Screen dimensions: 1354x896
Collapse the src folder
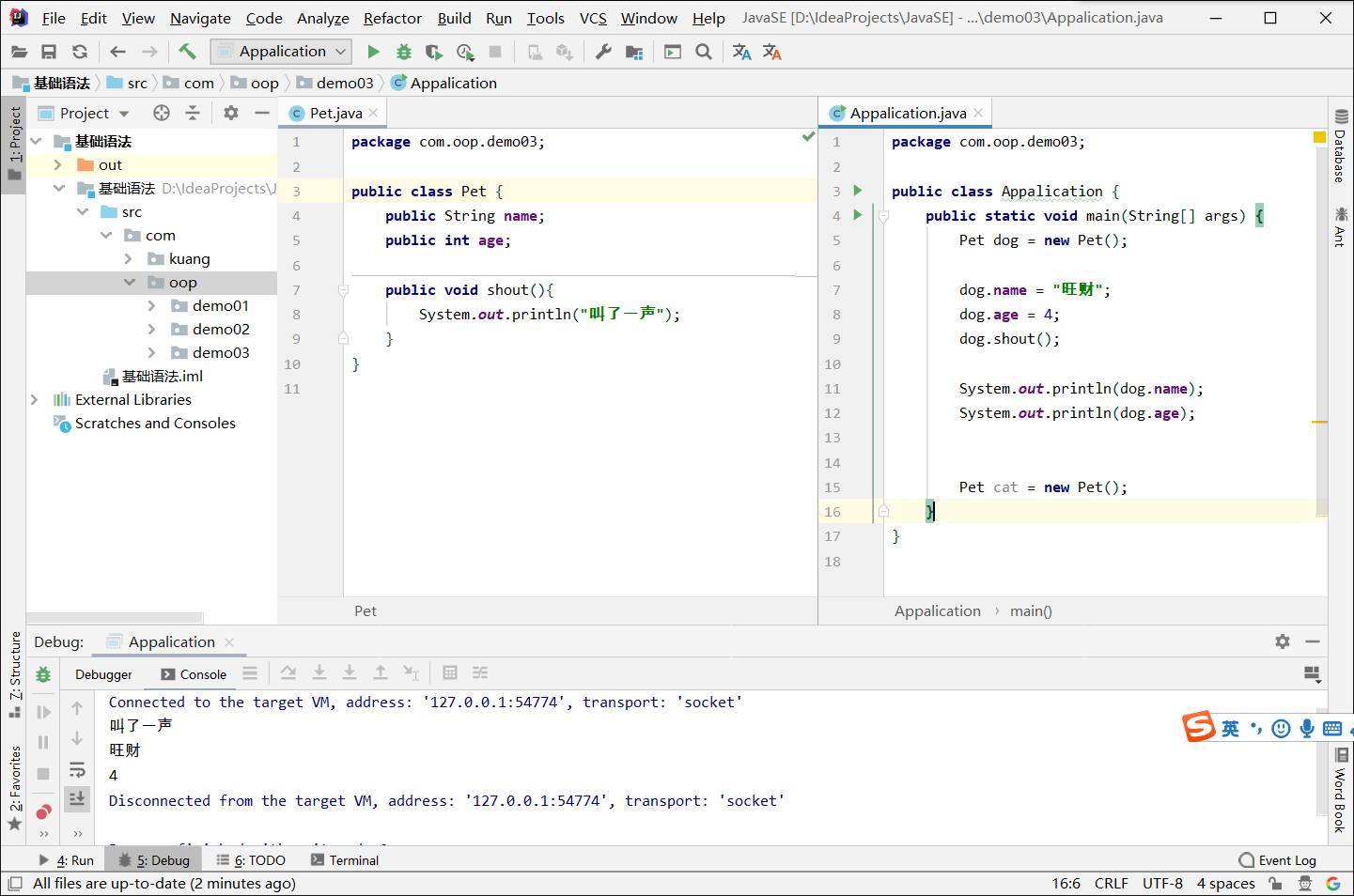83,211
